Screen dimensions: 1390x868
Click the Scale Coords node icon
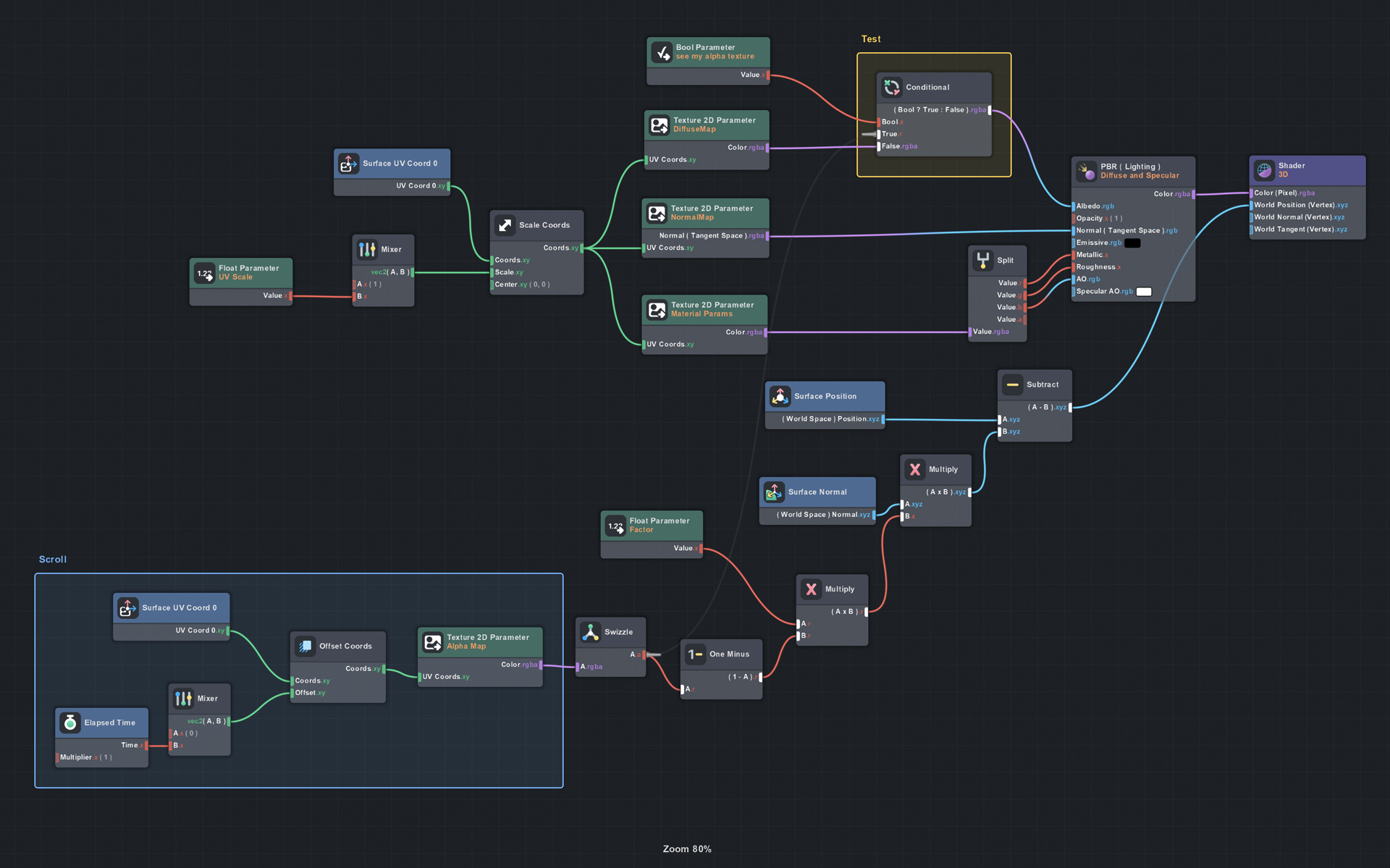click(x=505, y=225)
